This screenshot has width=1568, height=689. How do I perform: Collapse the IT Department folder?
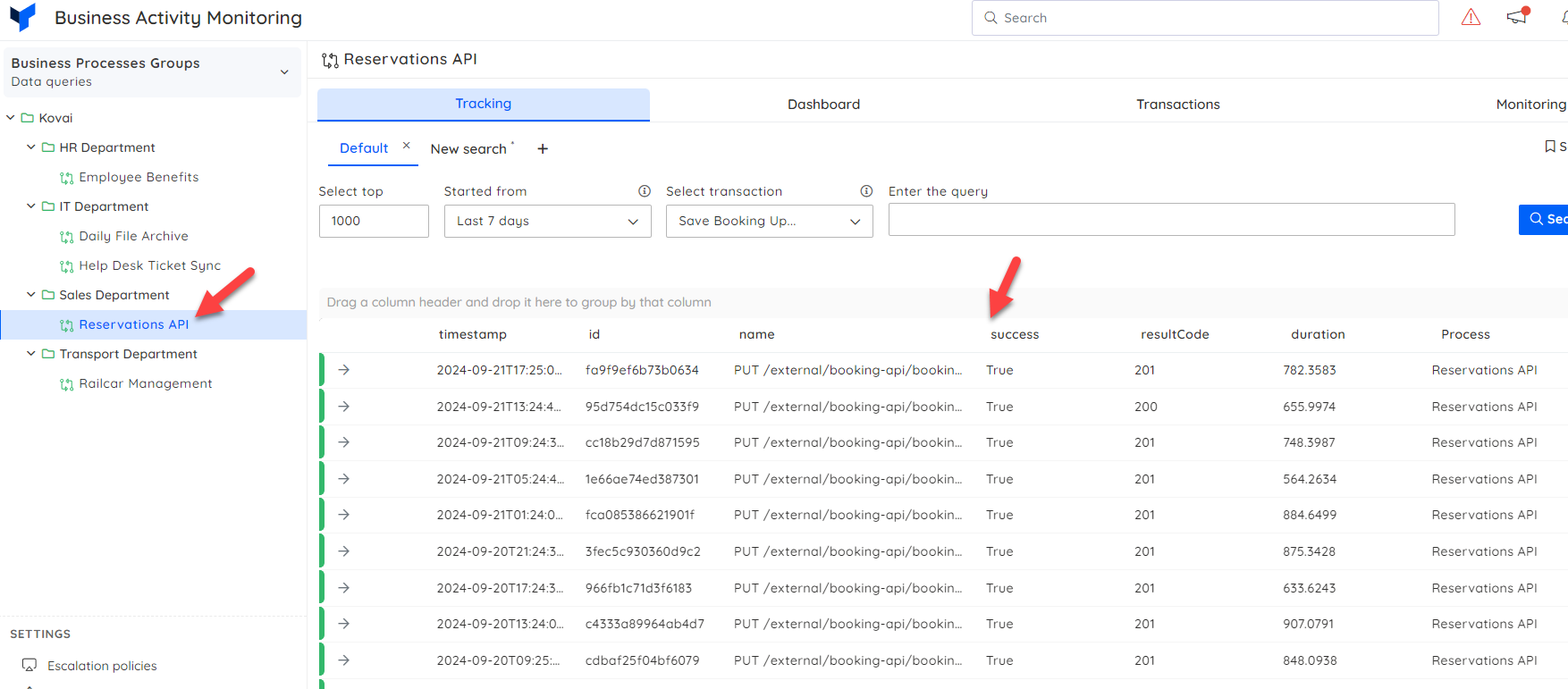[31, 206]
